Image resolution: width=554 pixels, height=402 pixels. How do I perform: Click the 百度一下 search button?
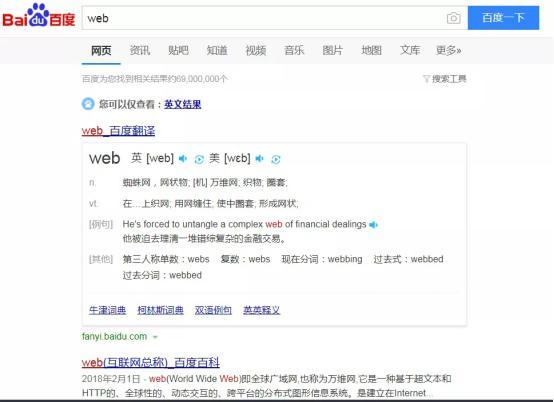[x=503, y=18]
